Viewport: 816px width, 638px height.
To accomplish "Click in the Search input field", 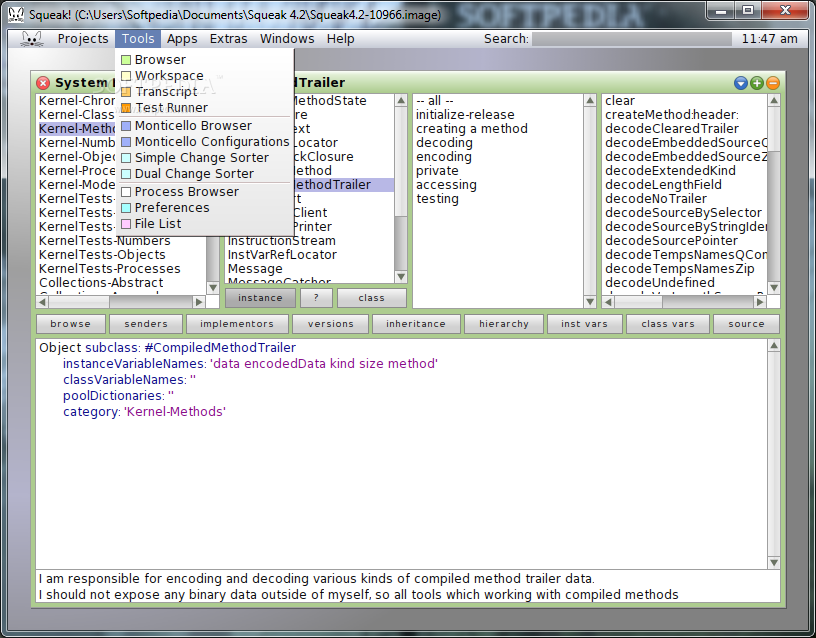I will coord(632,39).
